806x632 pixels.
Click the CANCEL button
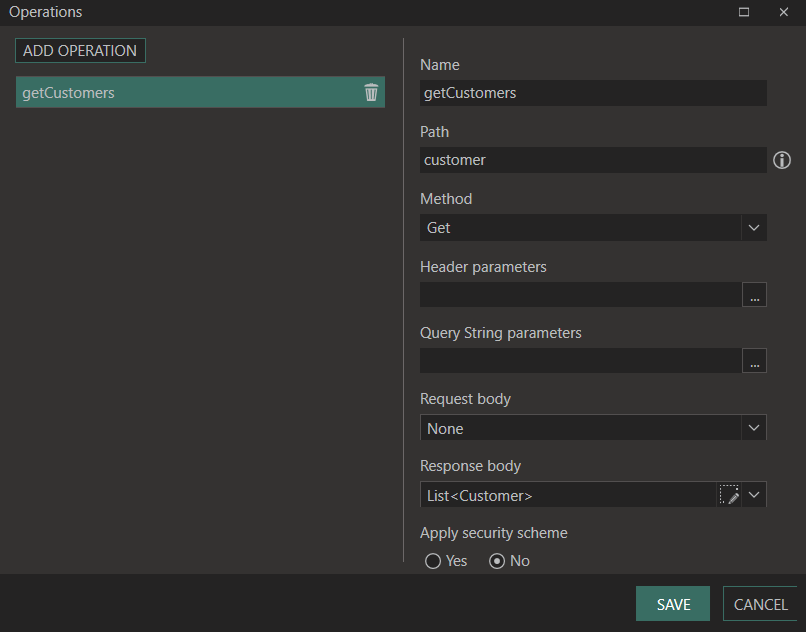pos(760,604)
